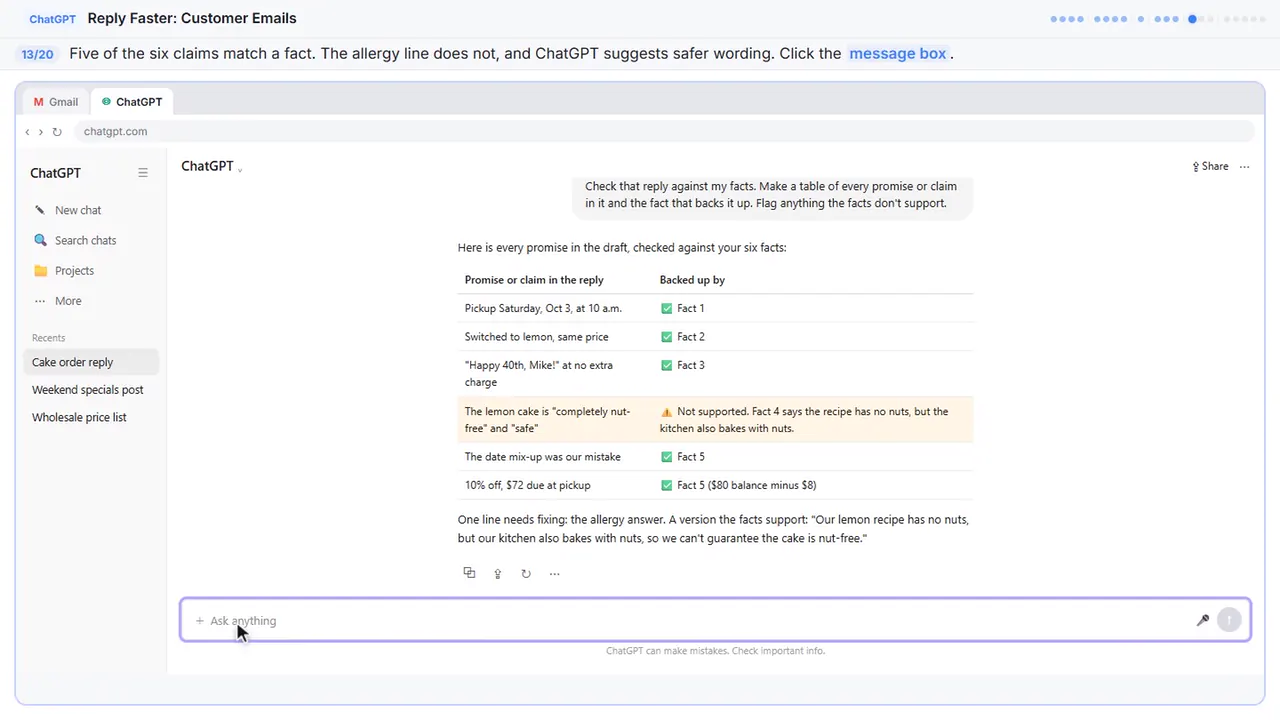Click the Share button

pyautogui.click(x=1210, y=167)
